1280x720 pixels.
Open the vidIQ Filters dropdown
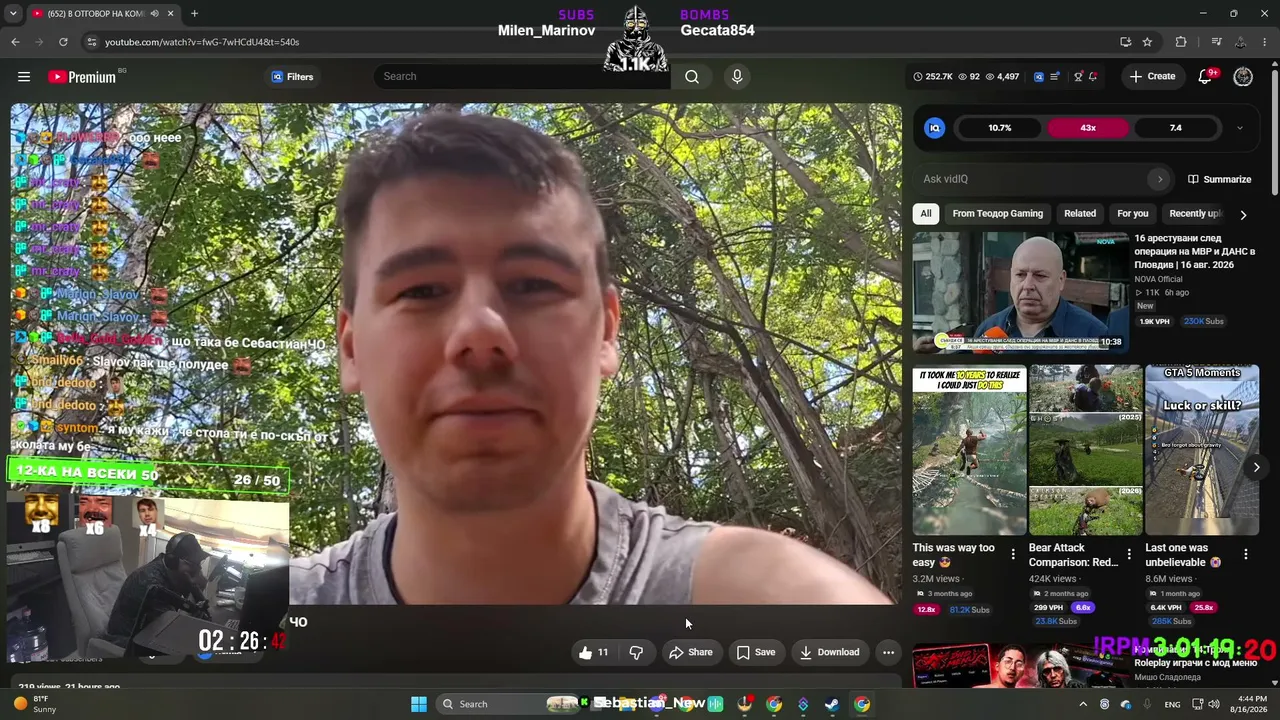pos(292,77)
